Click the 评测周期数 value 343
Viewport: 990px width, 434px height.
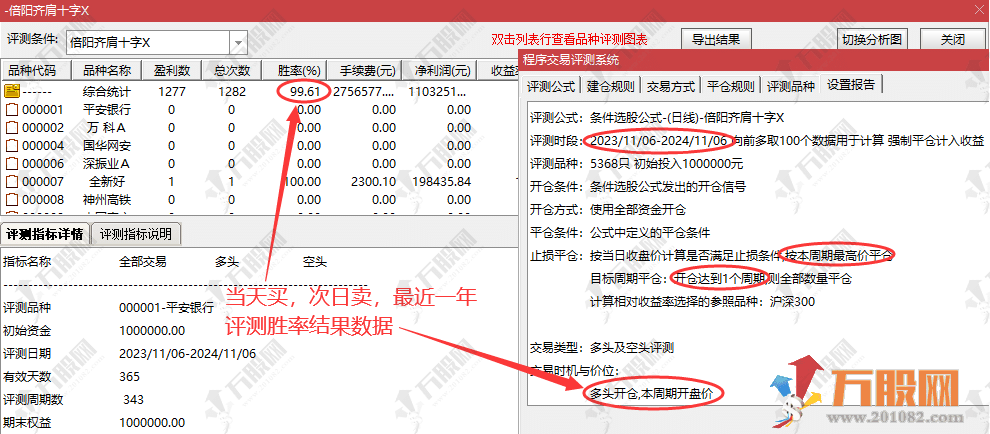pyautogui.click(x=133, y=400)
